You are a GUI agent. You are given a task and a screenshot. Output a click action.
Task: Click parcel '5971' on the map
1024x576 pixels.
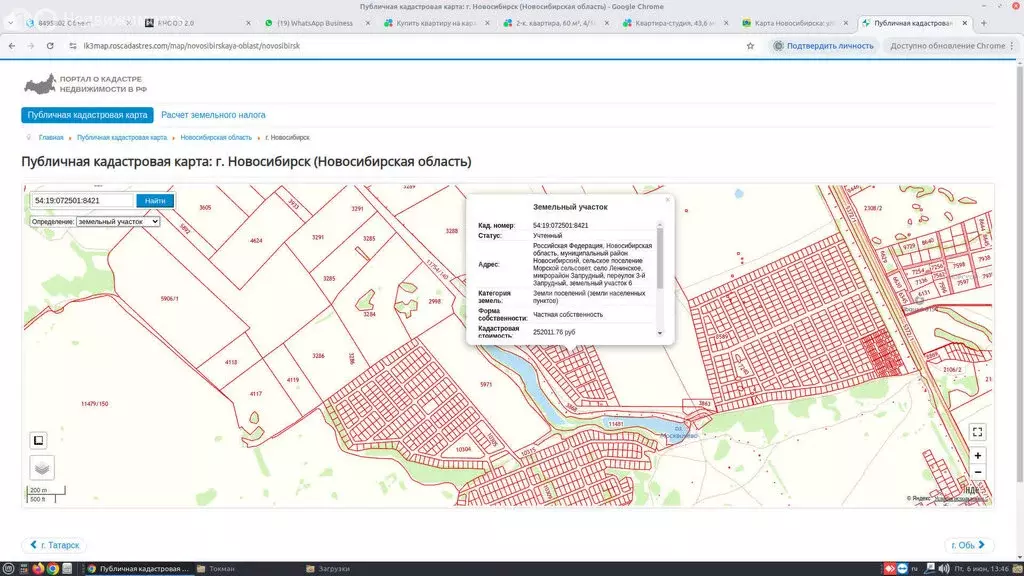coord(486,385)
